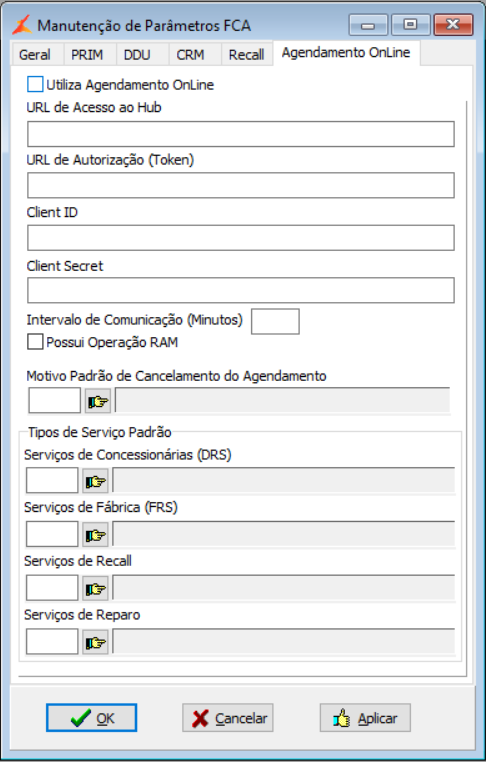This screenshot has width=486, height=762.
Task: Focus the Serviços de Reparo code field
Action: tap(52, 641)
